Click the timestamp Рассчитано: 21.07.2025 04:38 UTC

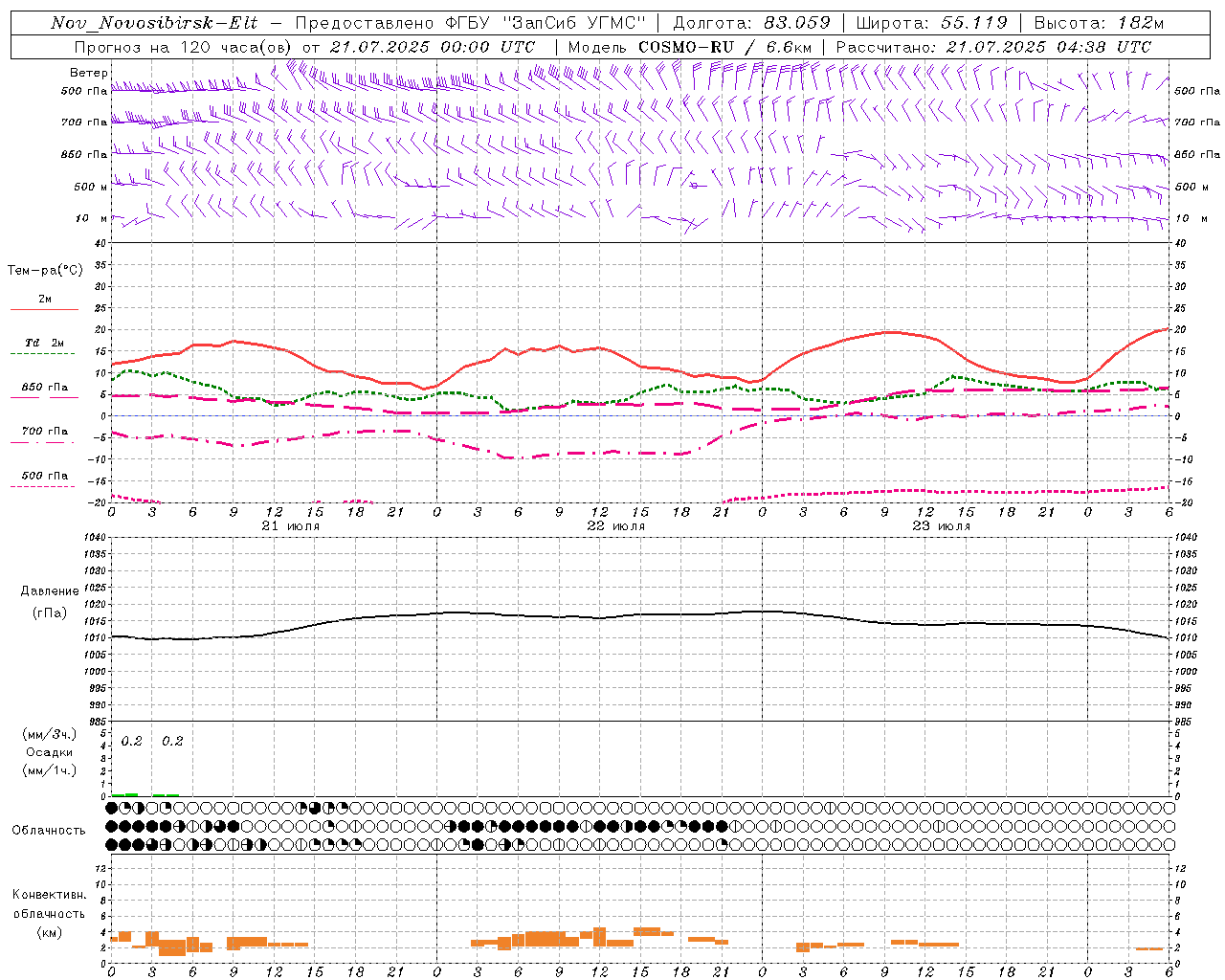click(993, 47)
